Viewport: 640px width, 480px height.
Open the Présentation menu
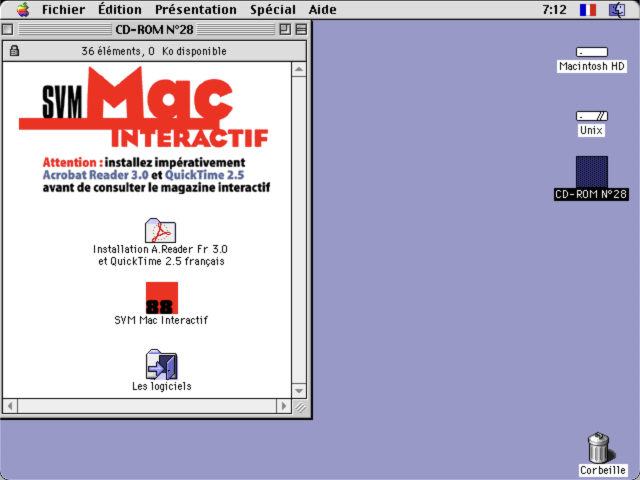196,9
